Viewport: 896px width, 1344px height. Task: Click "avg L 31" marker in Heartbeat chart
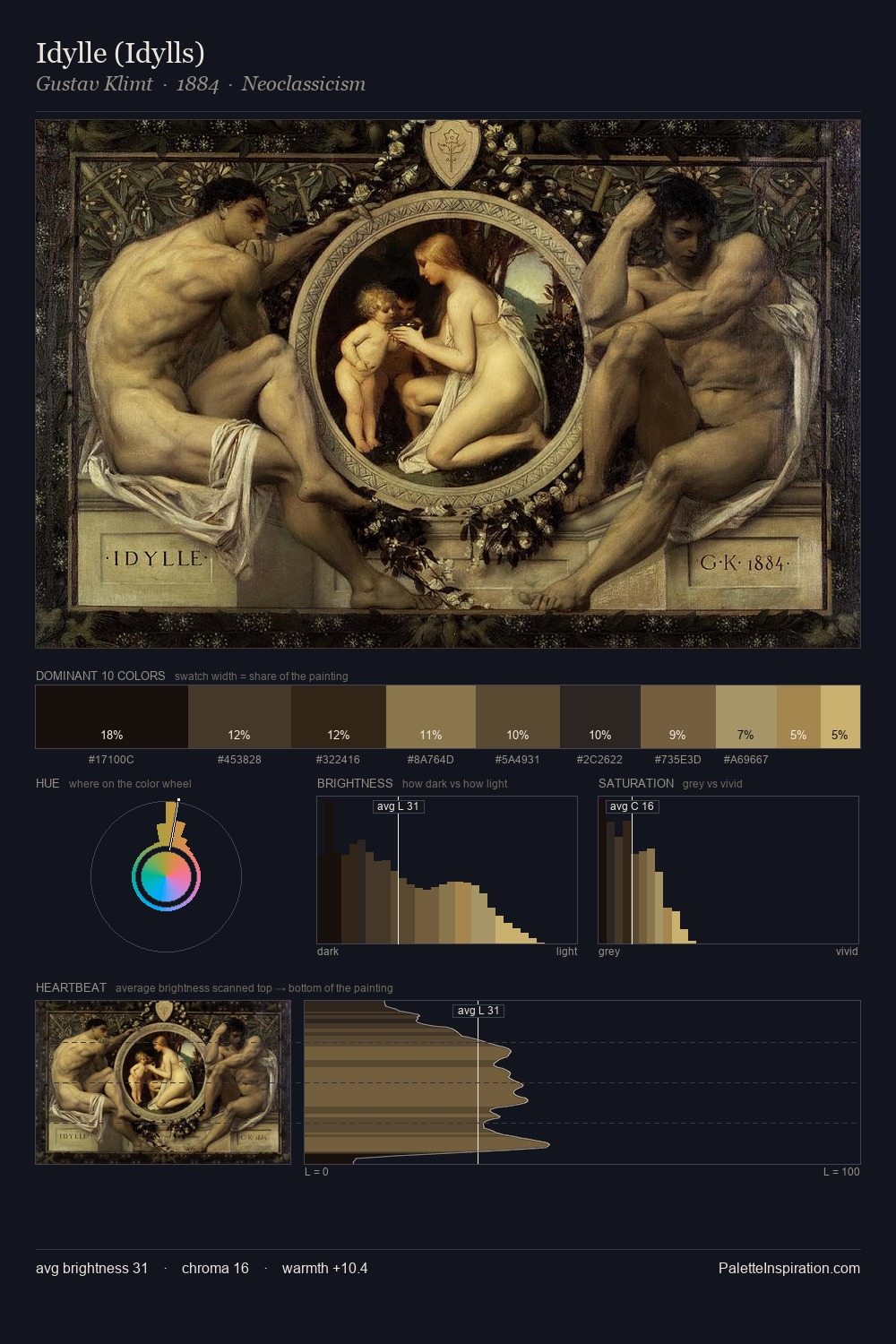[478, 1011]
